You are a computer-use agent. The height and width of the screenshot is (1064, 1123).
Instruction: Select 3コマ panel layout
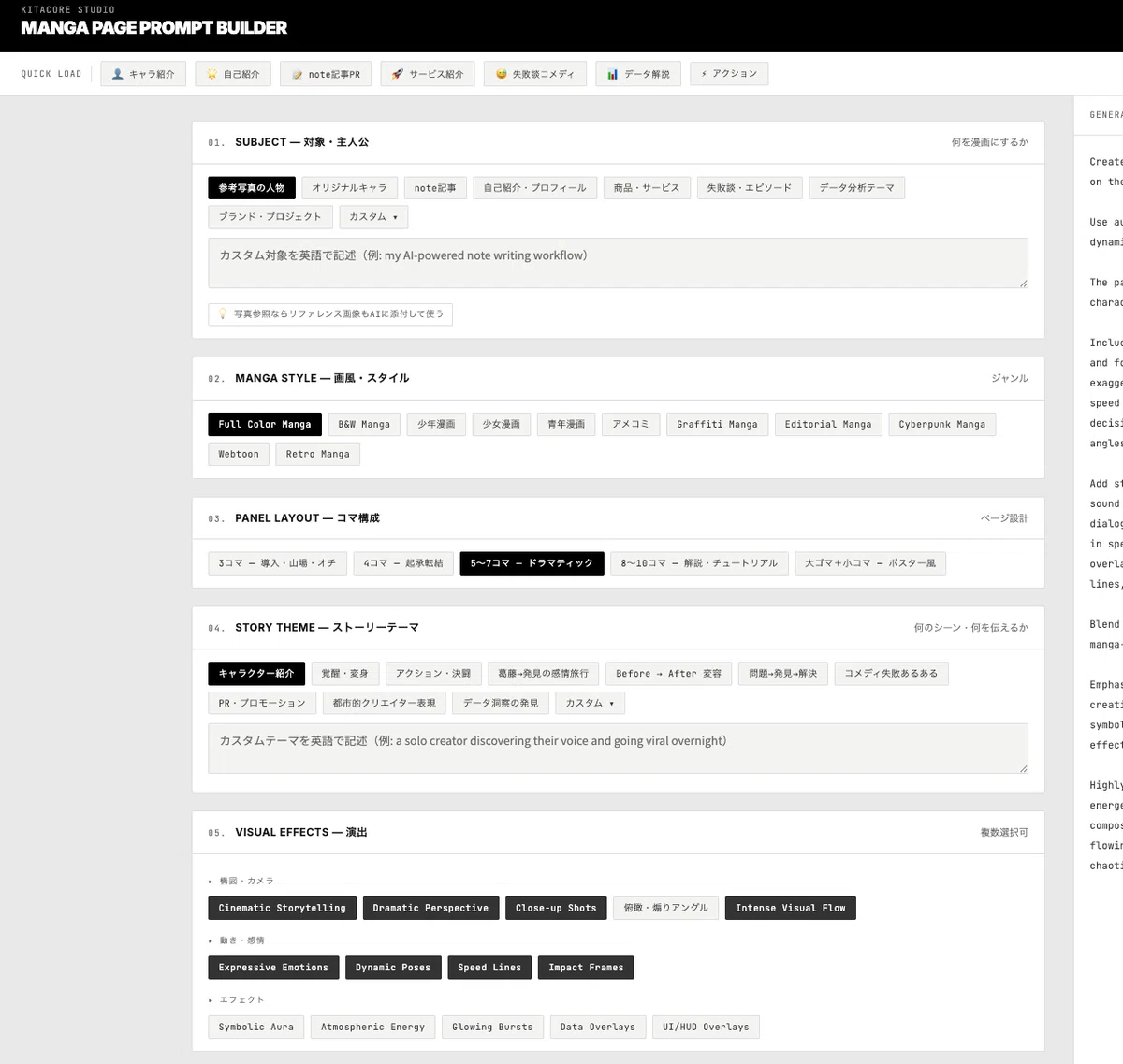point(277,563)
